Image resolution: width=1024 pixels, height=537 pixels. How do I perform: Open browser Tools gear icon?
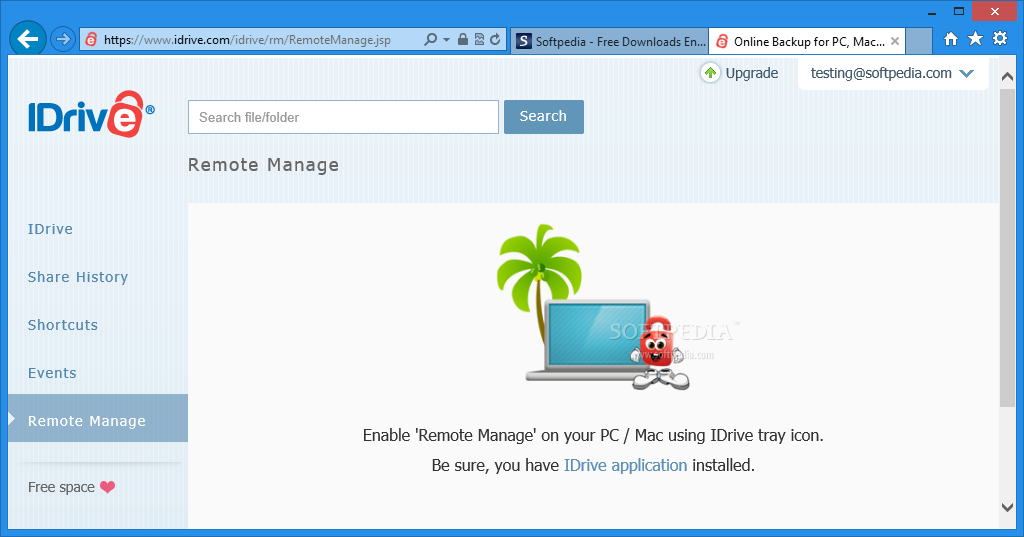(1000, 39)
